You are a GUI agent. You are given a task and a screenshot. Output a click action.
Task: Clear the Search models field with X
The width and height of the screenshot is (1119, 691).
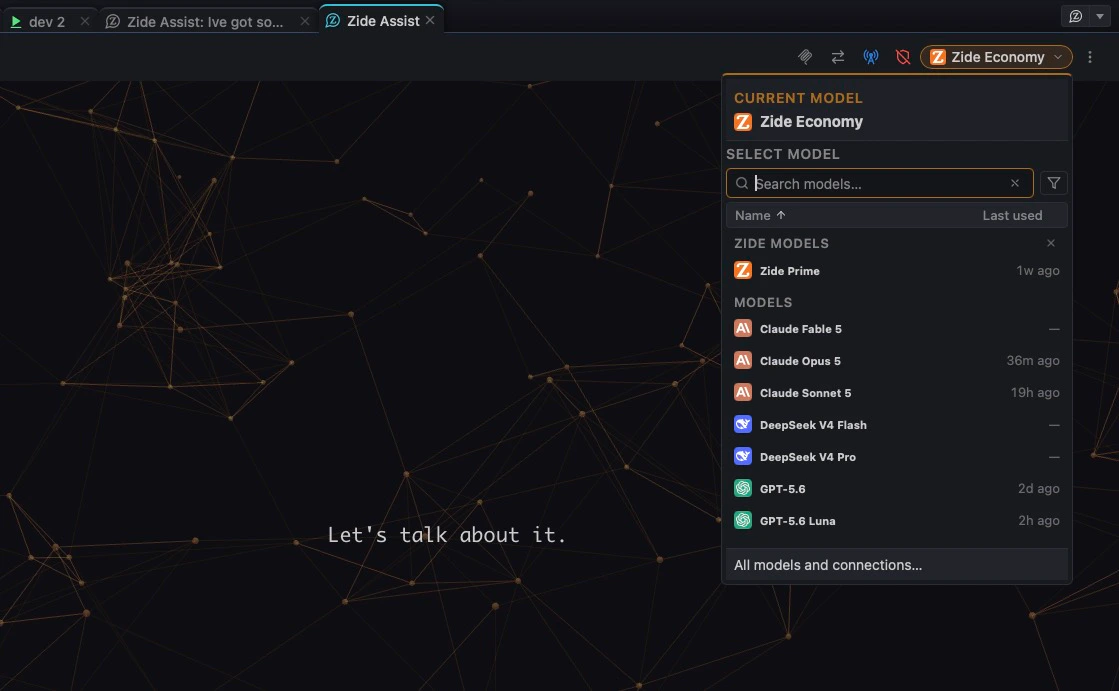tap(1015, 183)
